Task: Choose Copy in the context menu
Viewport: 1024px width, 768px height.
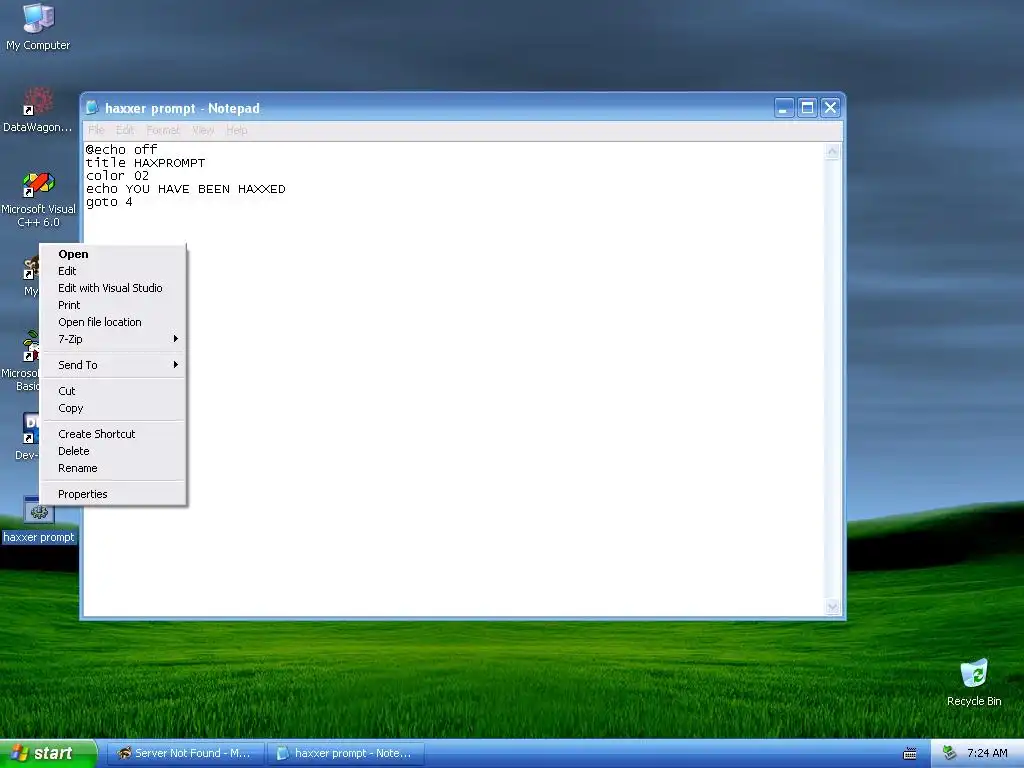Action: coord(113,408)
